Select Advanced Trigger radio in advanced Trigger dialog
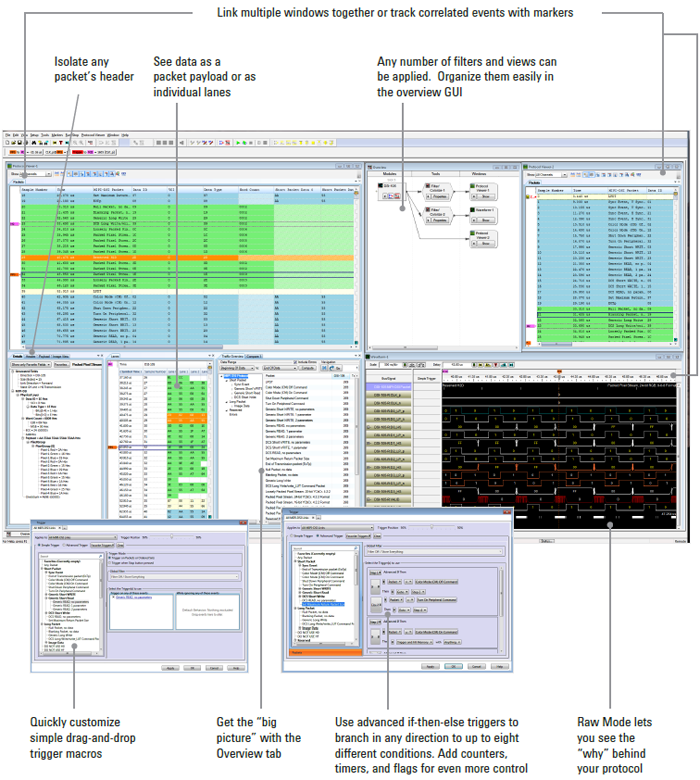 click(x=318, y=536)
